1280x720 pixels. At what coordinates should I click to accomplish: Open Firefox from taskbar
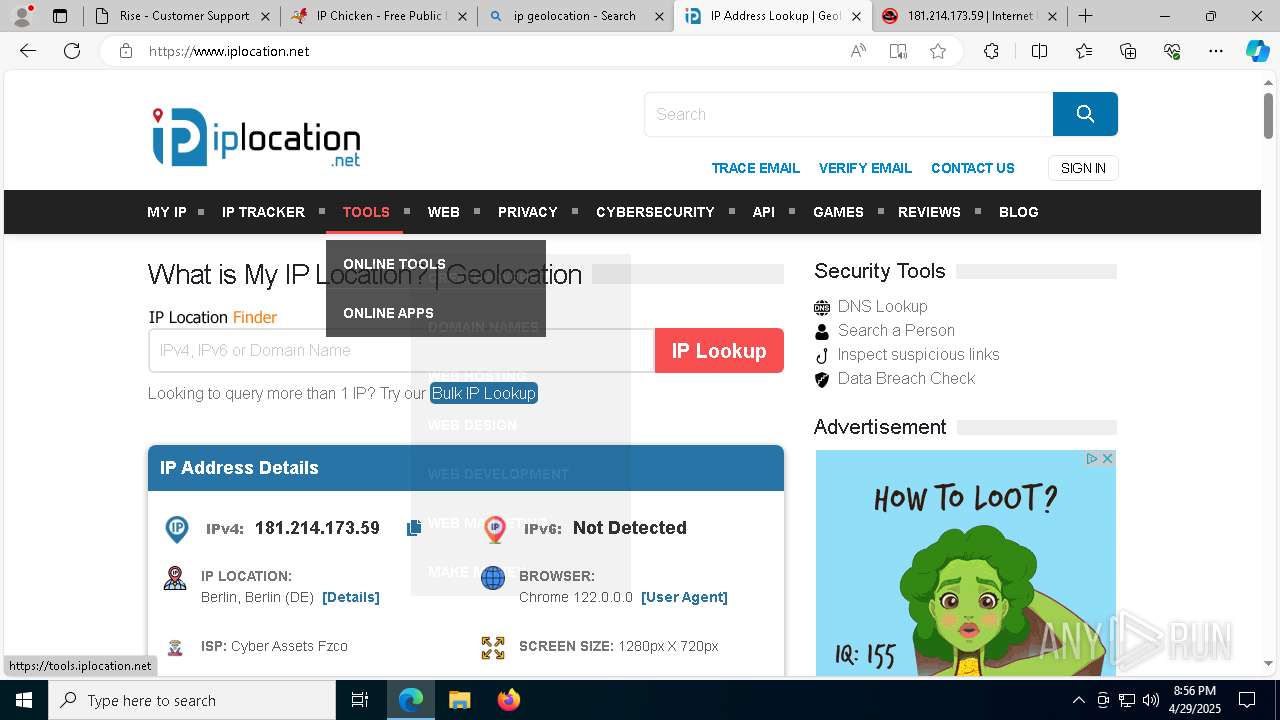pyautogui.click(x=509, y=700)
